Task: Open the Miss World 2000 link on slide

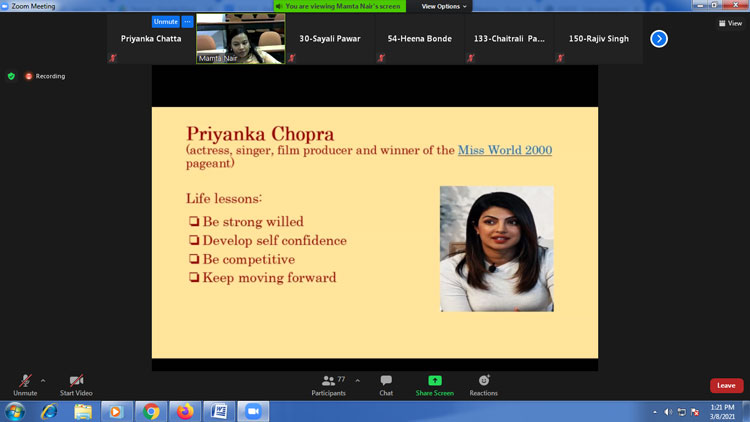Action: [505, 150]
